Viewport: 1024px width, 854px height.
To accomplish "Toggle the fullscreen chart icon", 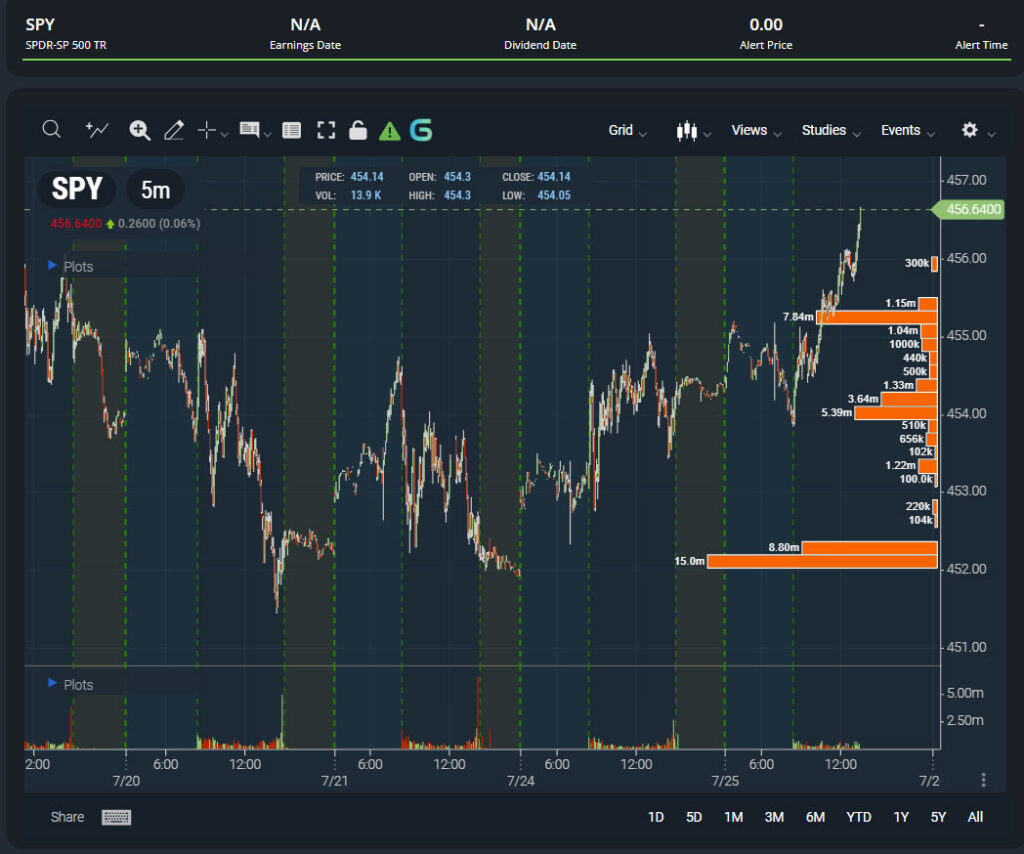I will click(x=325, y=130).
